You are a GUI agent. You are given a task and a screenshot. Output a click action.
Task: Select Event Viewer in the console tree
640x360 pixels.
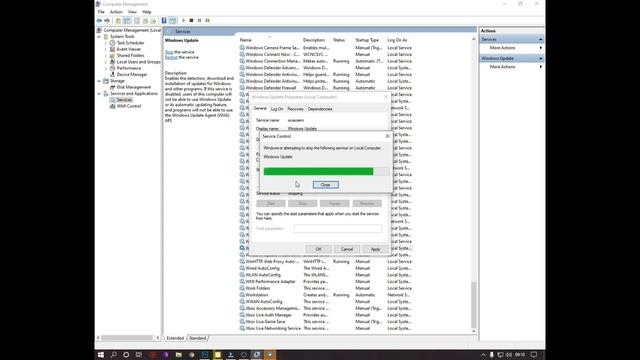pyautogui.click(x=129, y=49)
